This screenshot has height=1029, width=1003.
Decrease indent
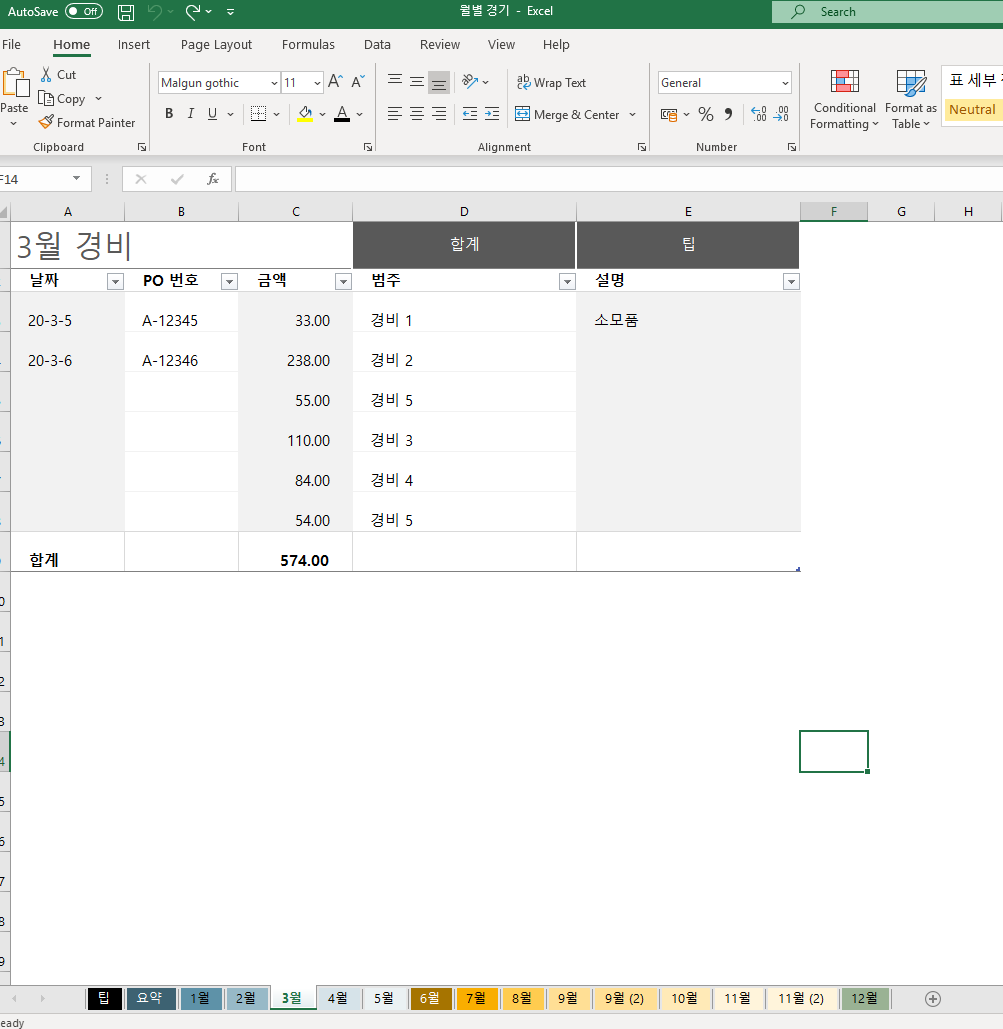pyautogui.click(x=470, y=114)
